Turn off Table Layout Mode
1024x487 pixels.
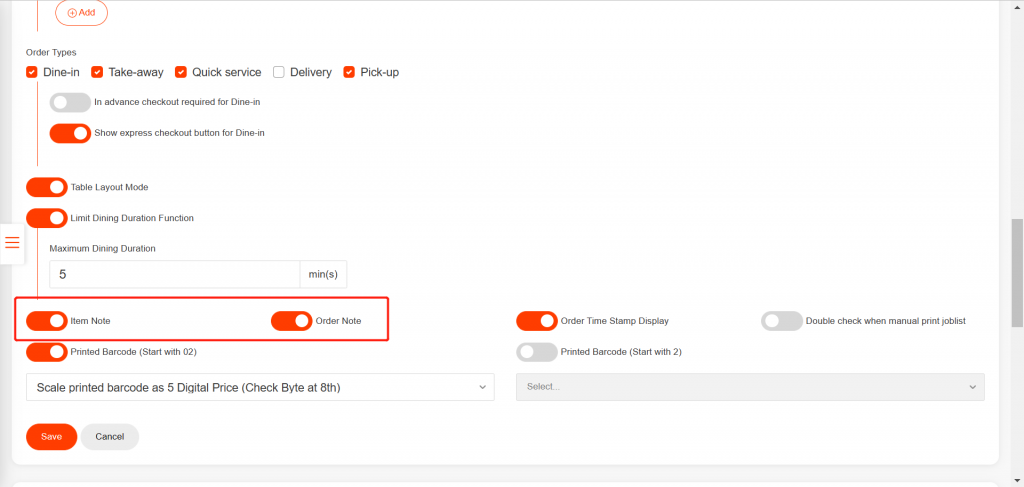pos(47,187)
